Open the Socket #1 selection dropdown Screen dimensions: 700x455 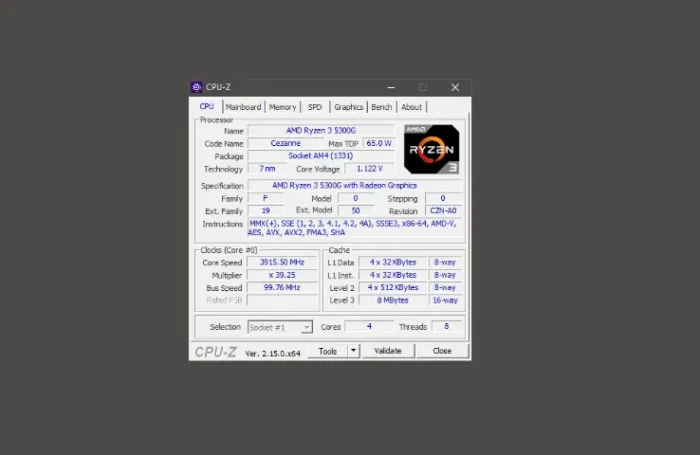pos(280,327)
